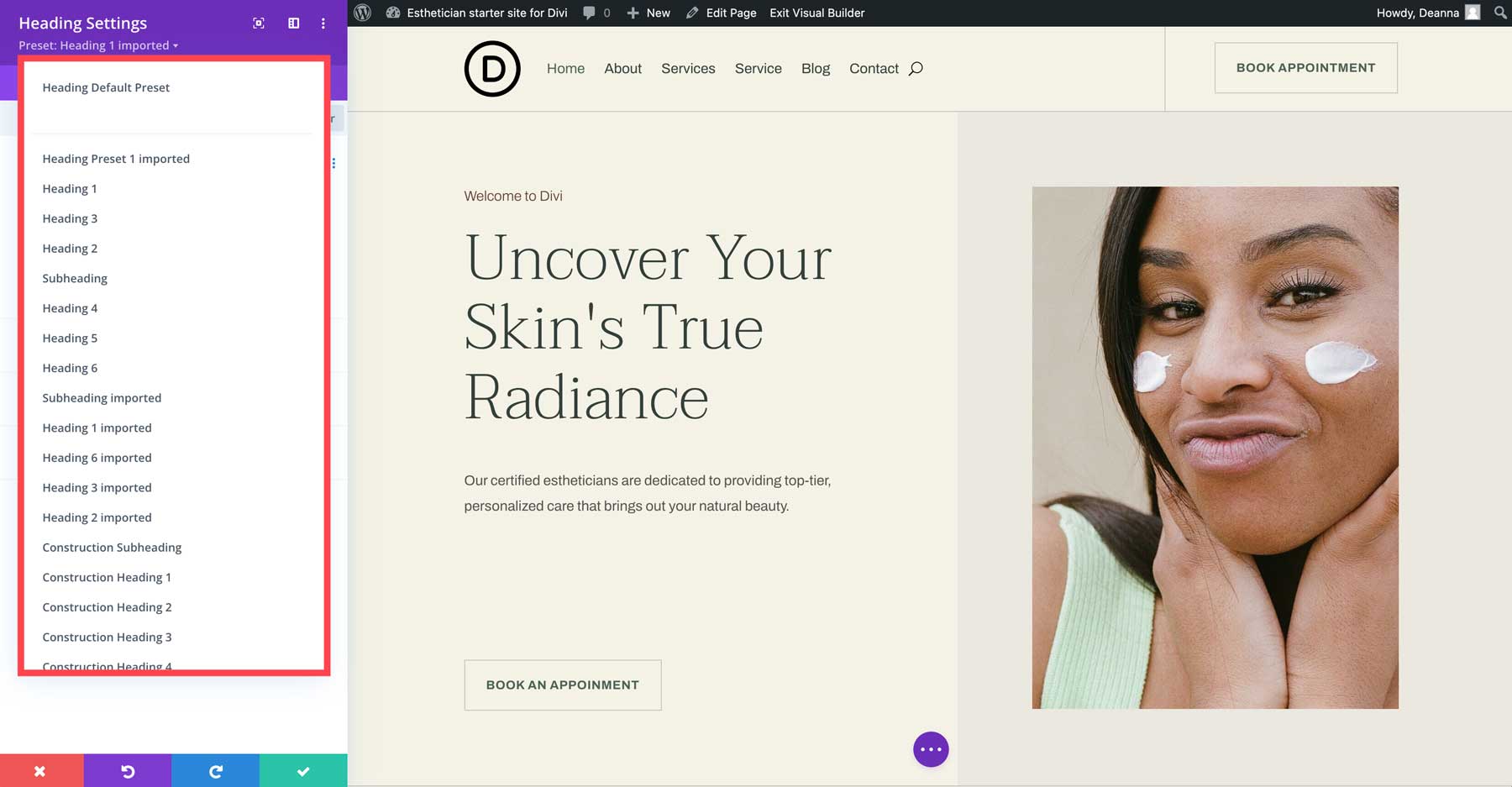Choose the Construction Heading 2 preset
1512x787 pixels.
click(107, 606)
